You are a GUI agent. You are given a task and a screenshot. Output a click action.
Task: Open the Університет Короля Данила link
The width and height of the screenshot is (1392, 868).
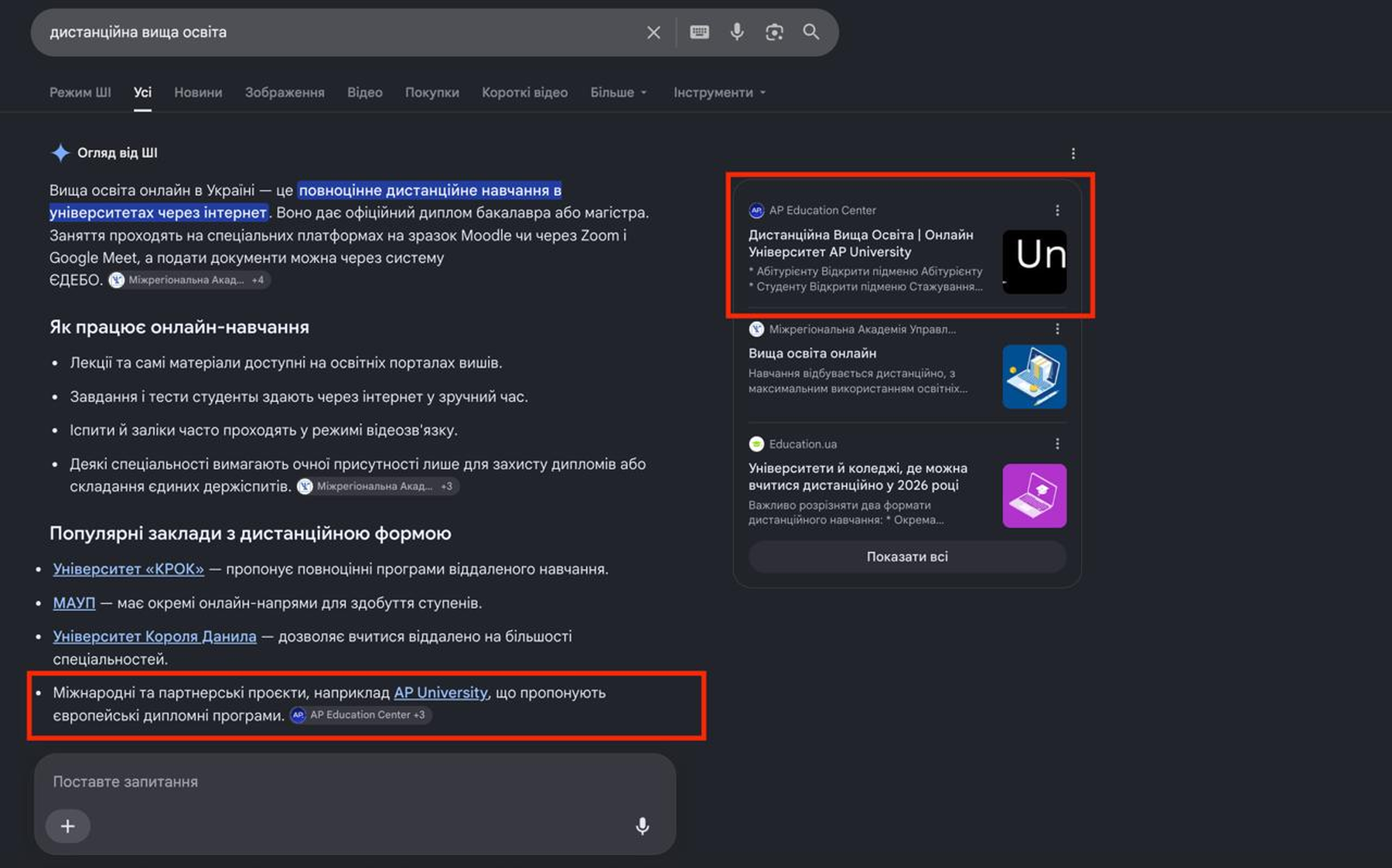click(x=155, y=636)
